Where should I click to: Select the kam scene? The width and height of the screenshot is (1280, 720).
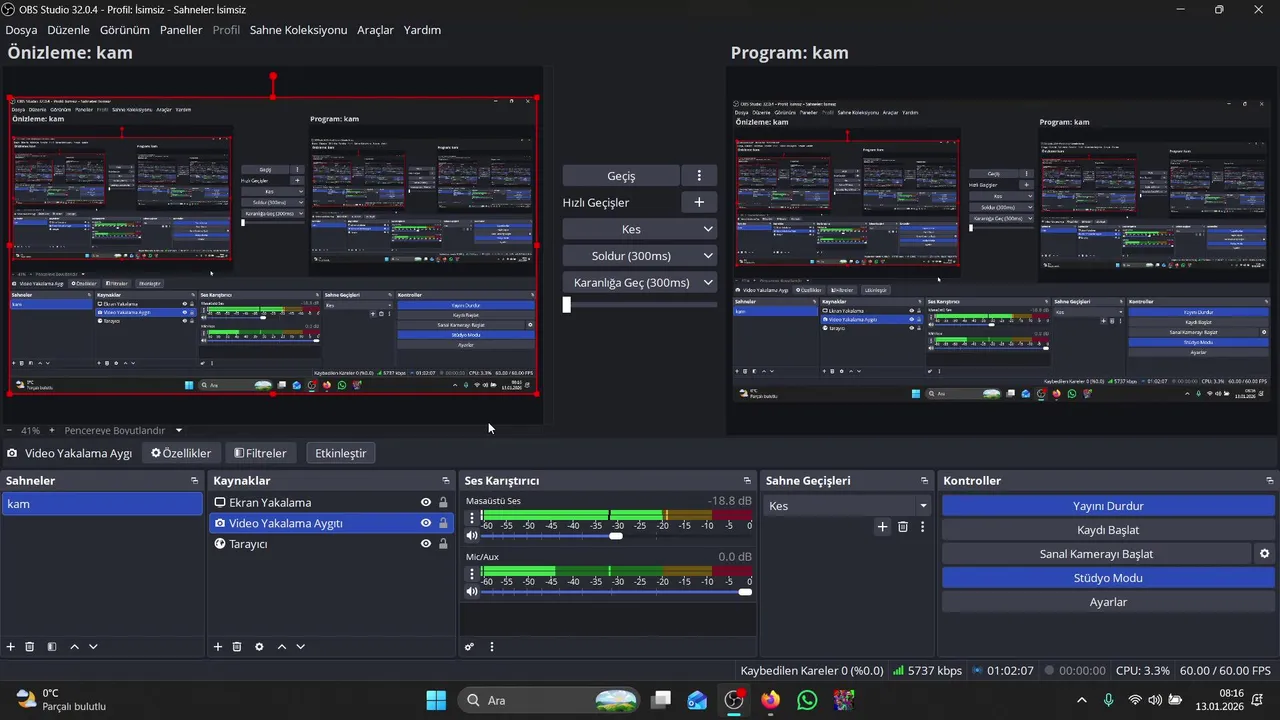[x=102, y=504]
